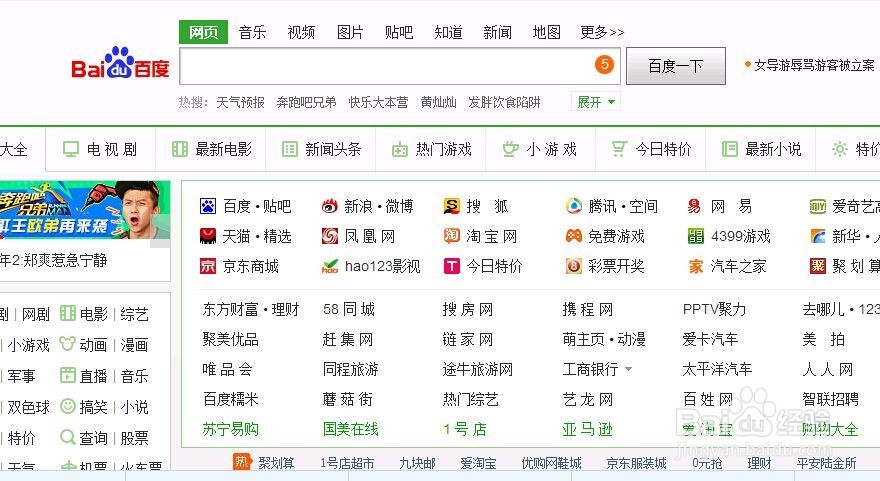
Task: Click the orange 热 badge icon
Action: tap(241, 462)
